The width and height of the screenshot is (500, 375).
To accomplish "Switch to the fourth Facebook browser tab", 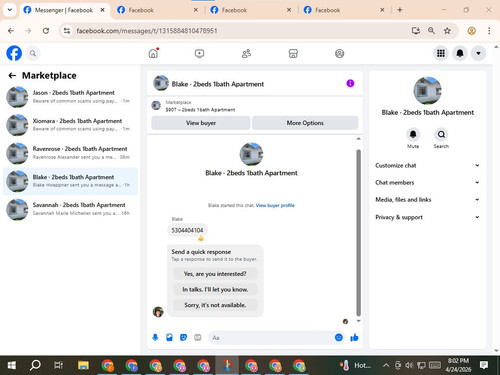I will (x=343, y=10).
